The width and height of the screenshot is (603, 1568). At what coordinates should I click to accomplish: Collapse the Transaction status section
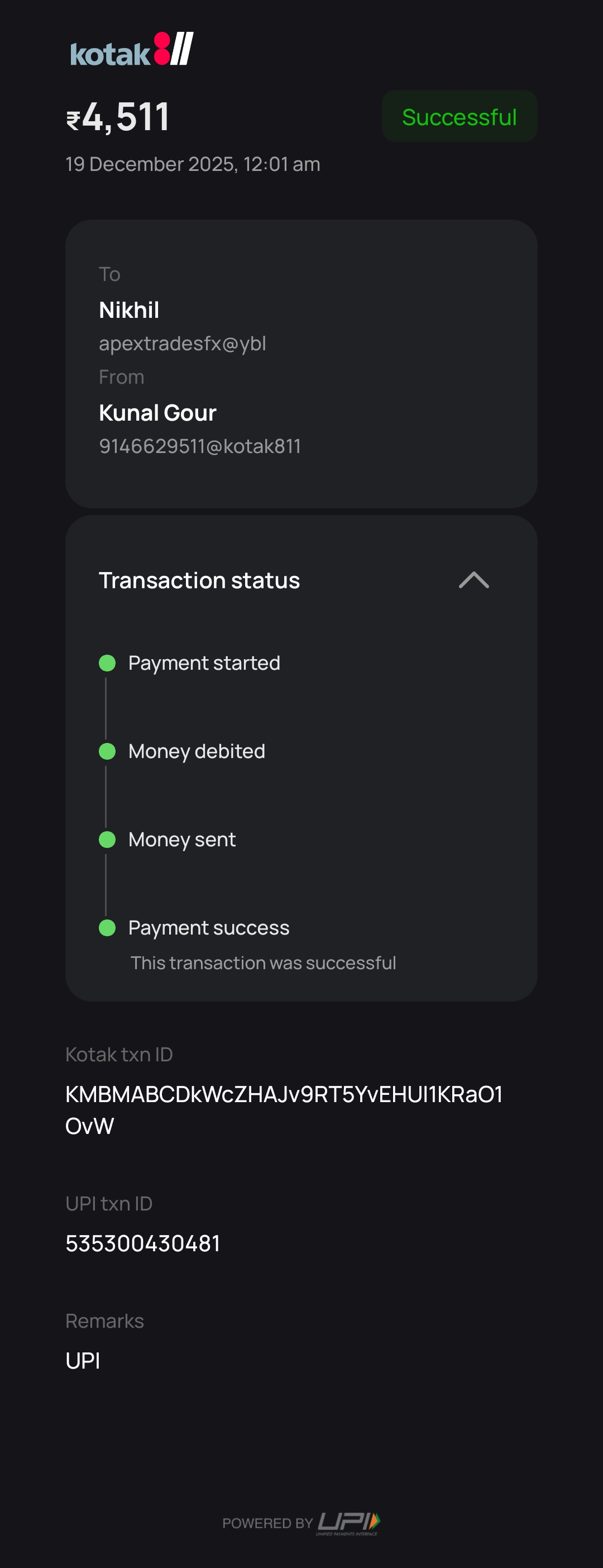473,580
